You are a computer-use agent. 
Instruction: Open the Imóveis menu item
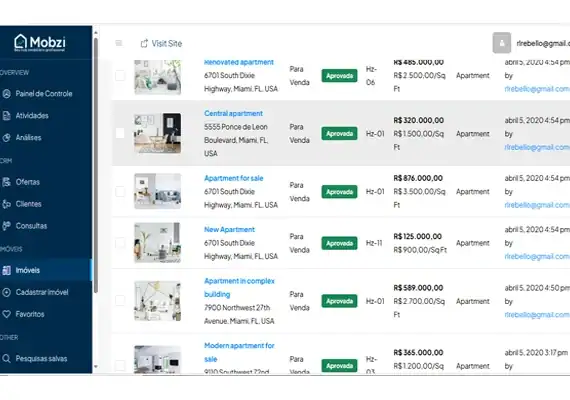(x=46, y=270)
